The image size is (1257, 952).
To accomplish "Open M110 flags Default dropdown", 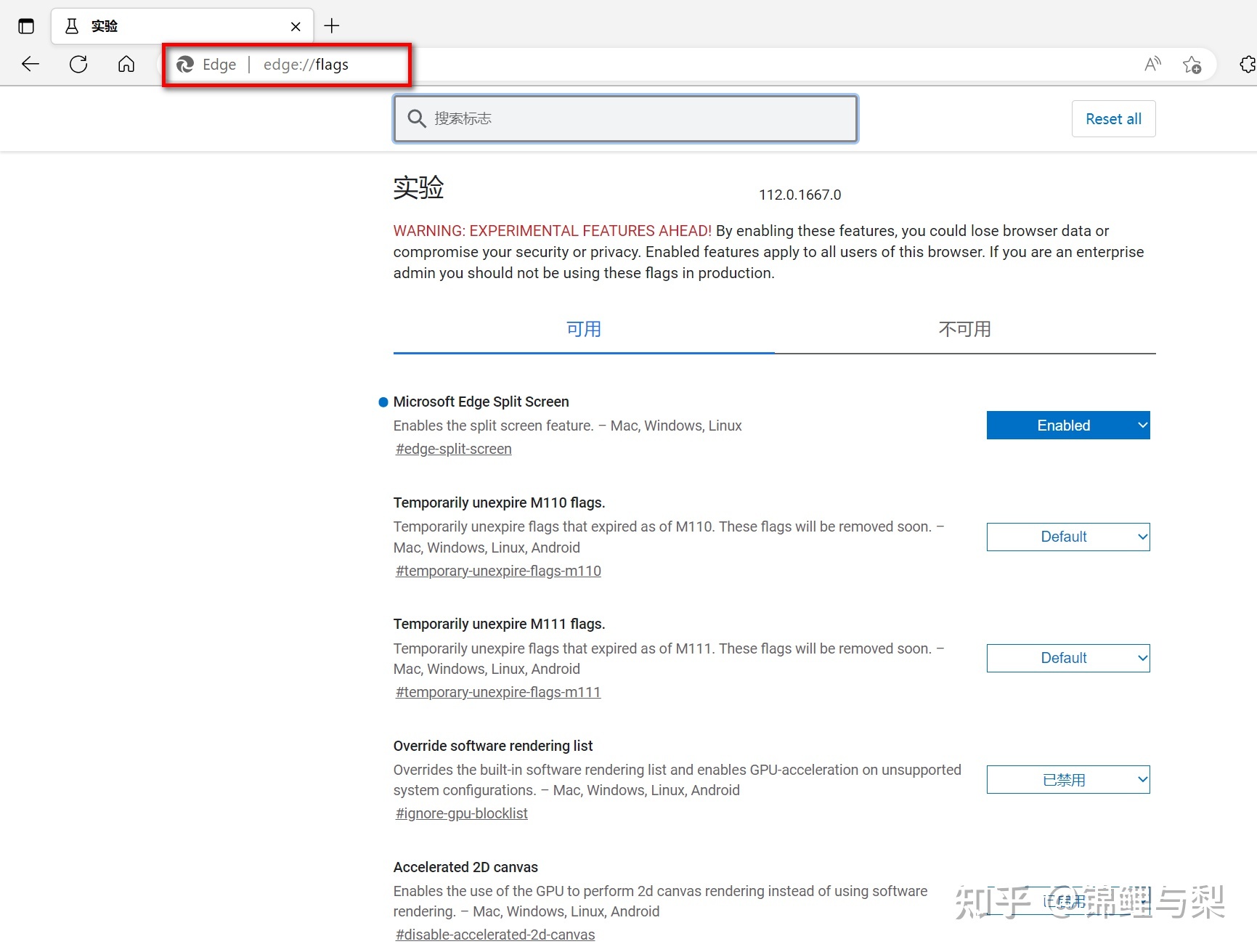I will tap(1068, 537).
